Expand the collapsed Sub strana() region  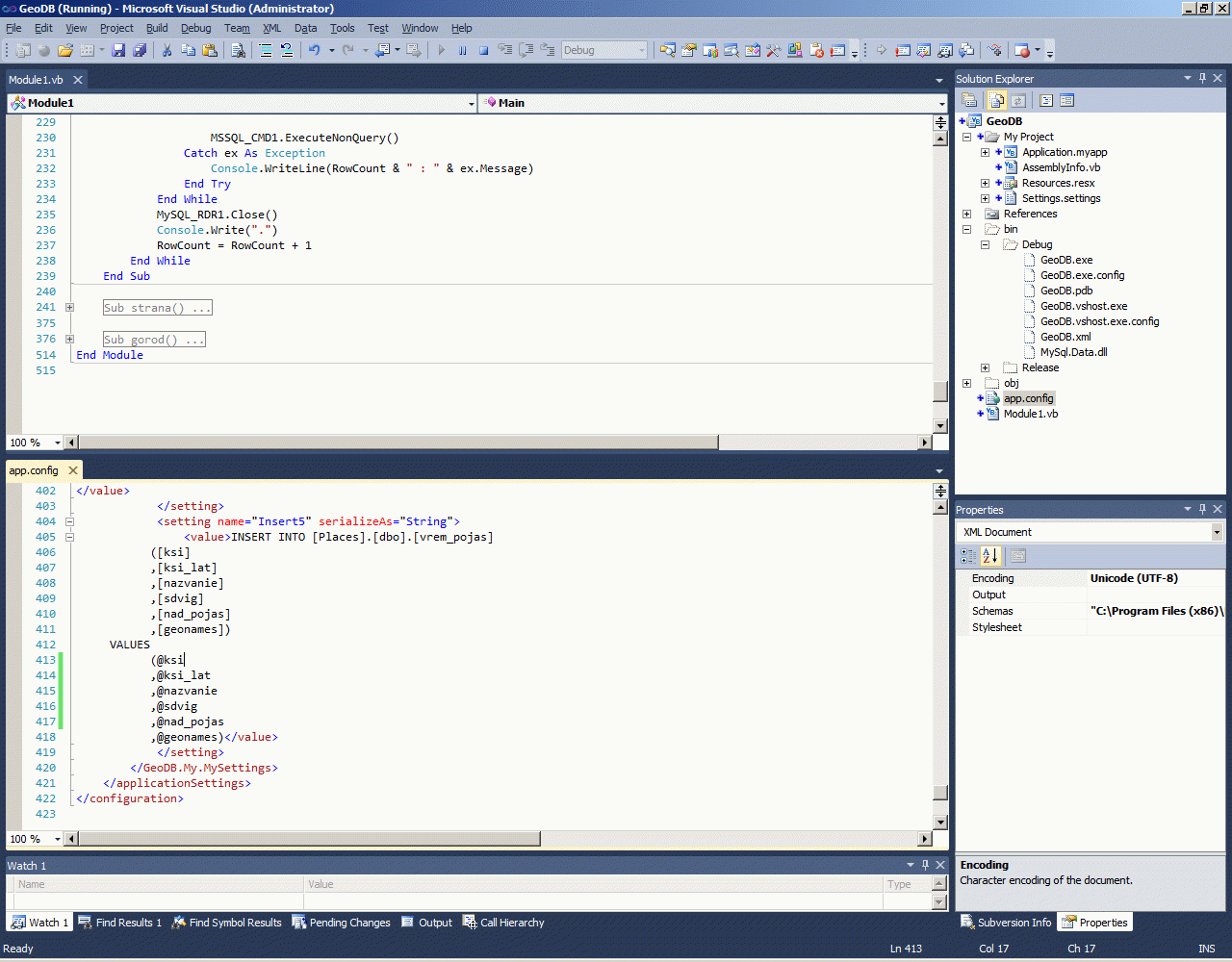[69, 308]
